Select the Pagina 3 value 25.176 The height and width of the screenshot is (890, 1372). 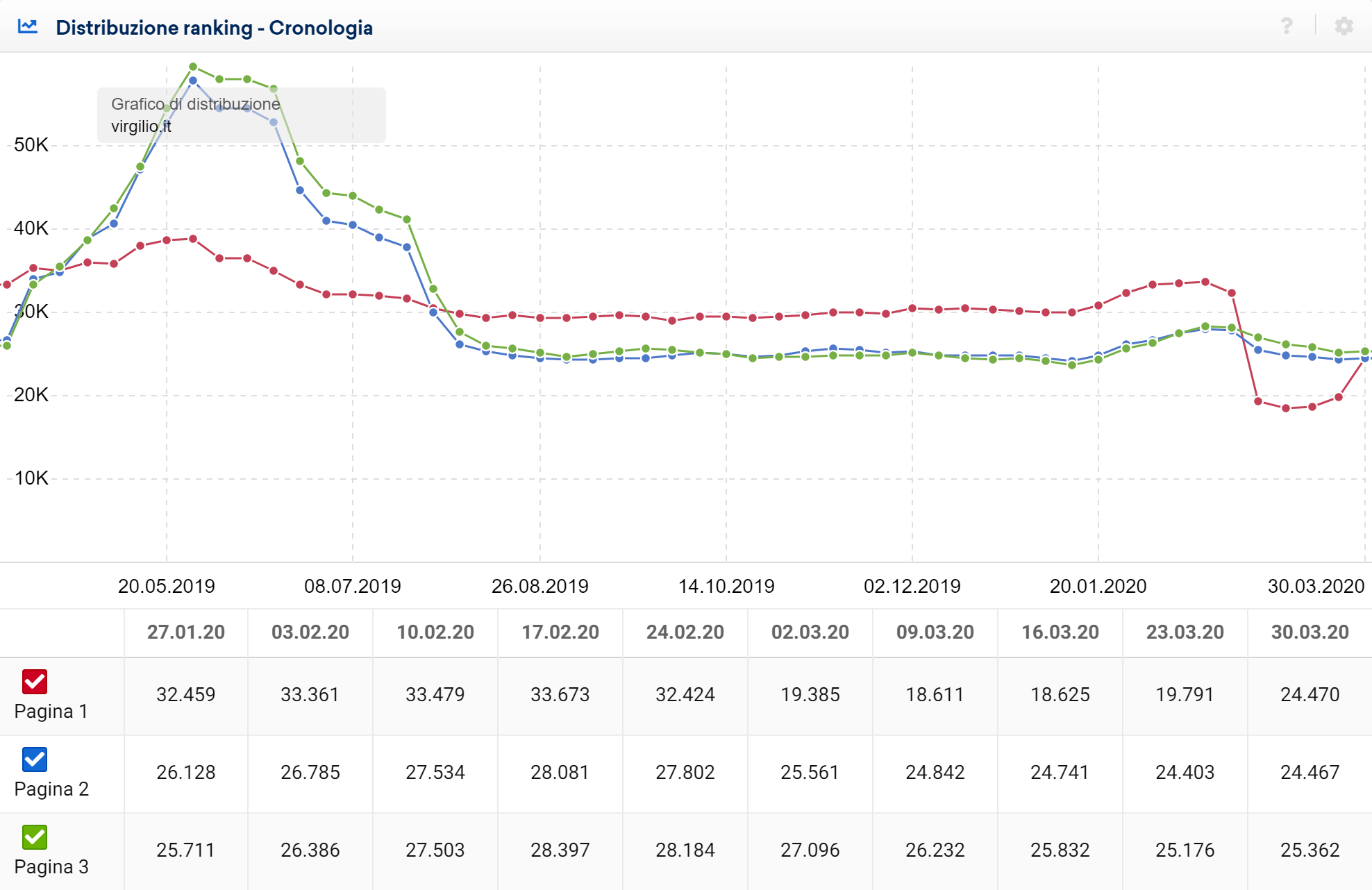(1185, 850)
